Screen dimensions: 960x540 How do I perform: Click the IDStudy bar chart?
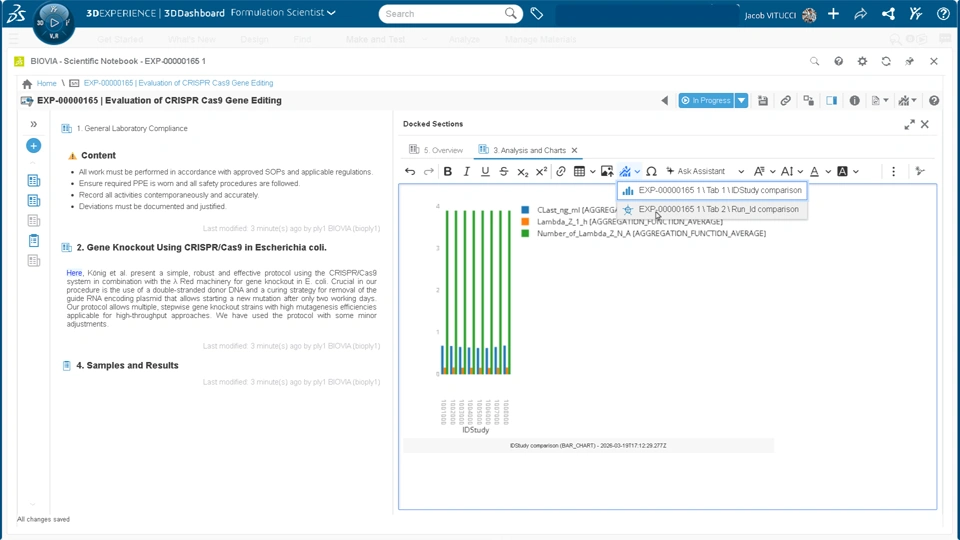point(476,291)
